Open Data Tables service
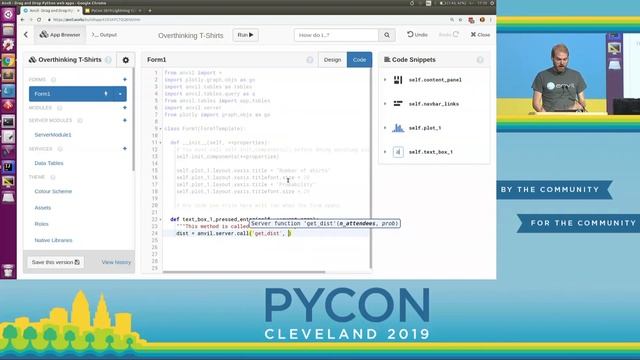Image resolution: width=640 pixels, height=360 pixels. [x=49, y=163]
